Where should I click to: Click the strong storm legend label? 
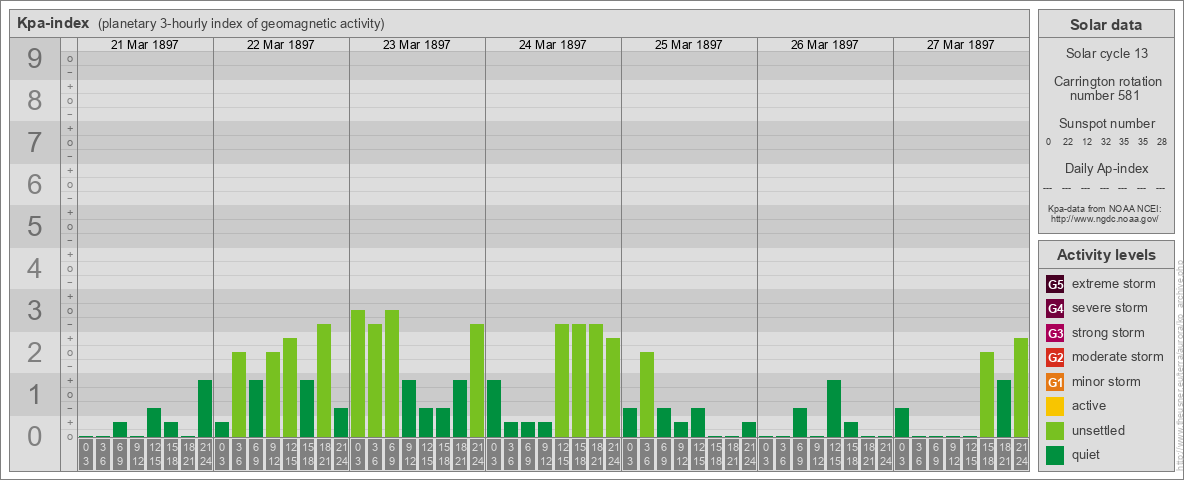point(1108,333)
